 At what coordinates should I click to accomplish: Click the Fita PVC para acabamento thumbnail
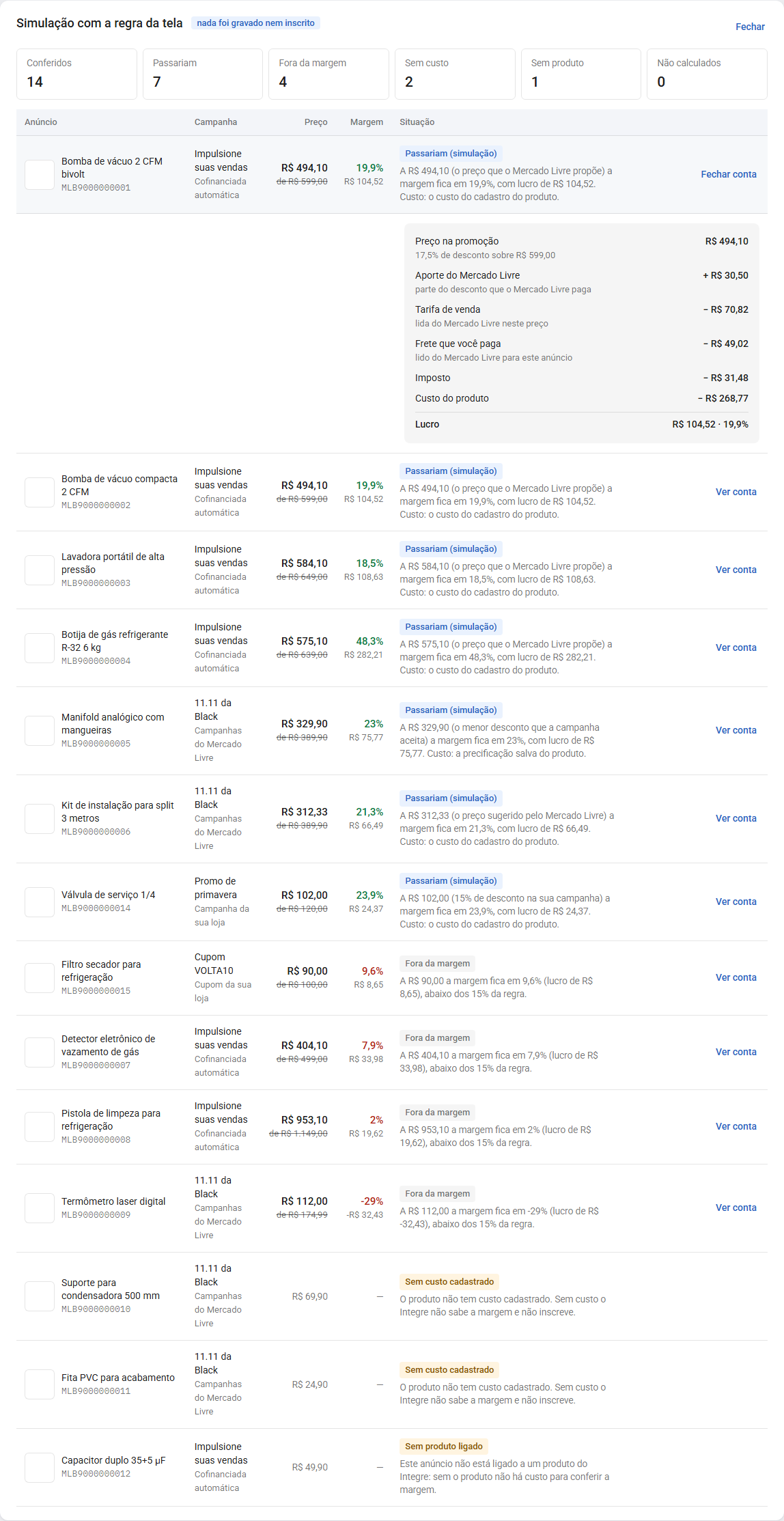40,1384
